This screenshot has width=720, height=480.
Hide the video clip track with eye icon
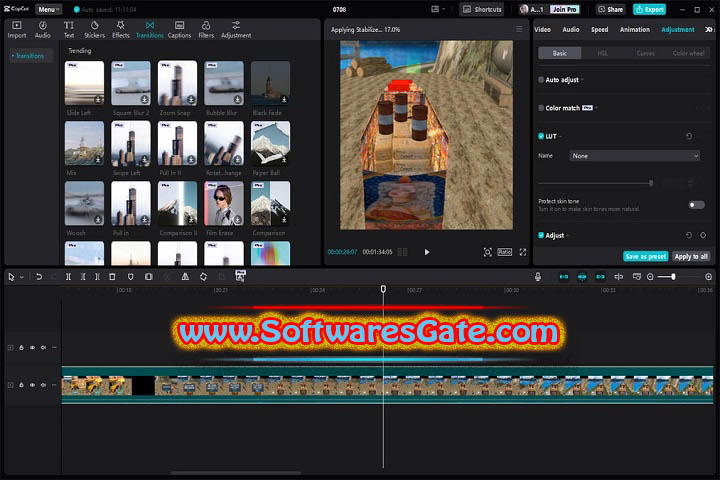coord(32,385)
